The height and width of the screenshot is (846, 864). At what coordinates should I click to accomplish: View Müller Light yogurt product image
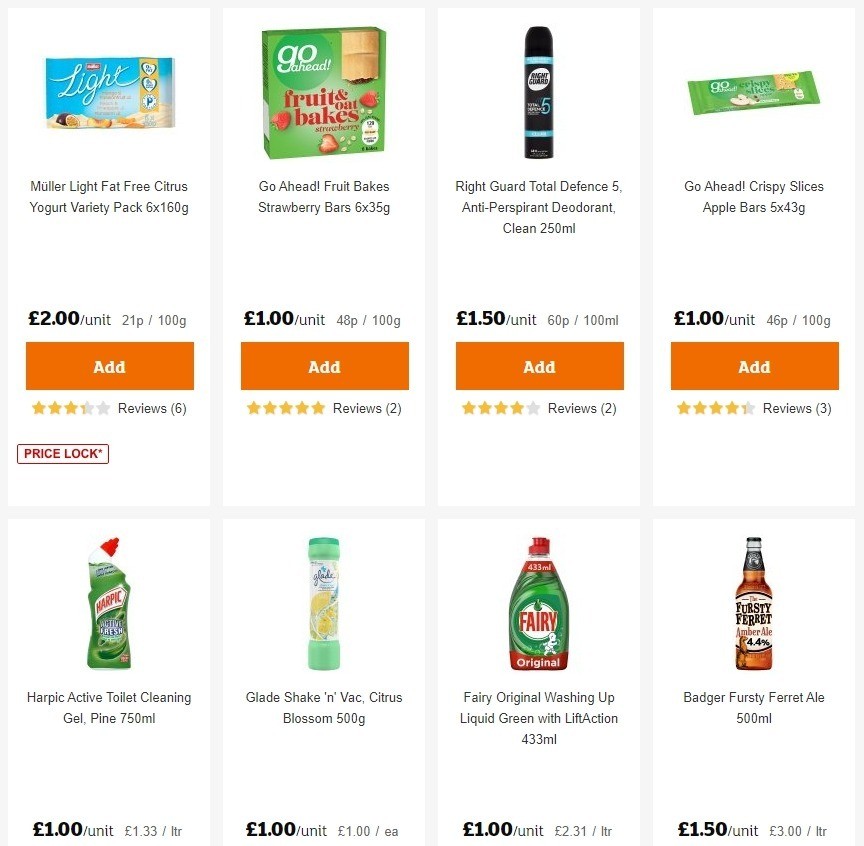point(109,92)
